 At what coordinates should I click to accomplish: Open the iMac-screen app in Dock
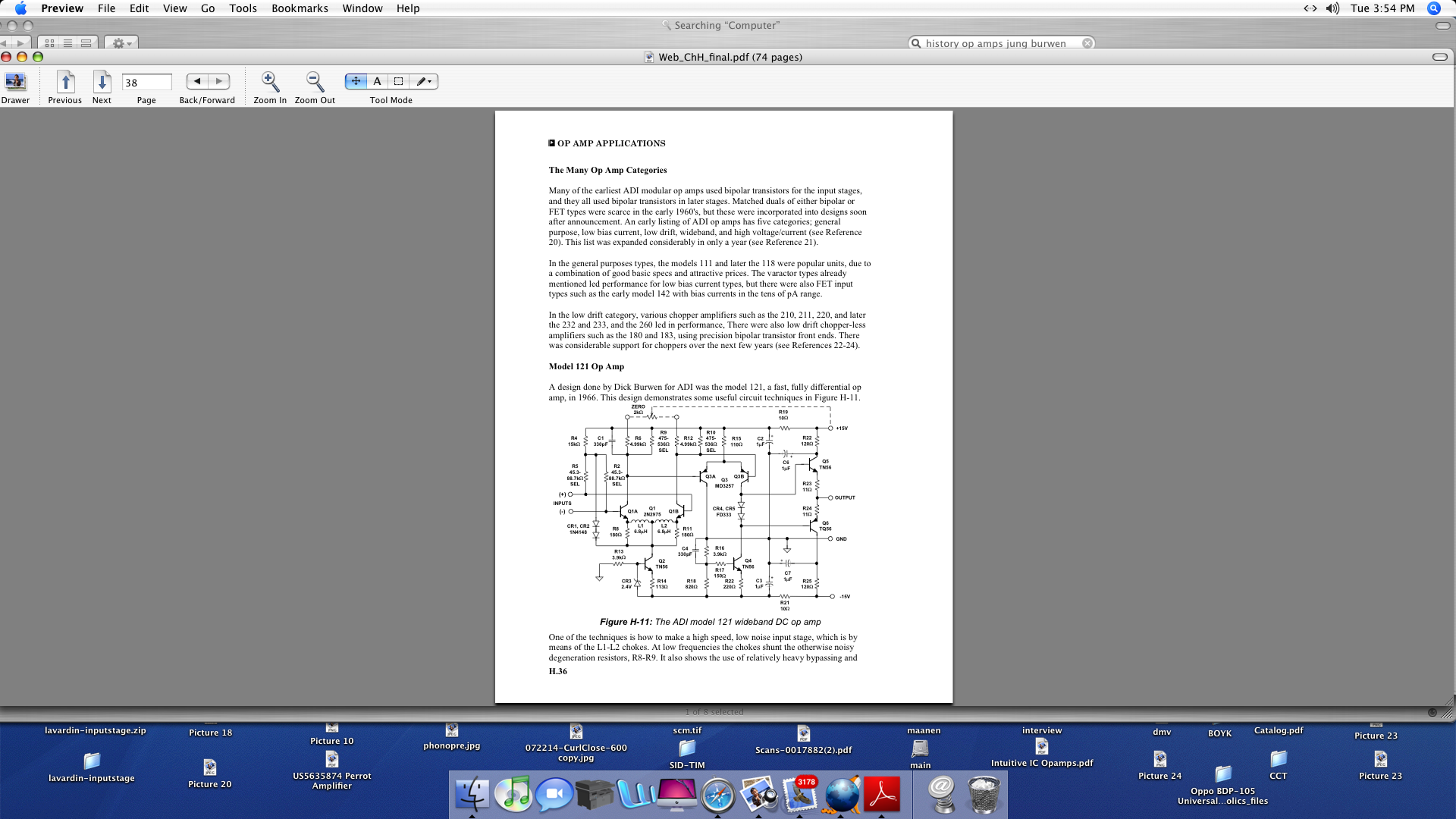pos(676,794)
